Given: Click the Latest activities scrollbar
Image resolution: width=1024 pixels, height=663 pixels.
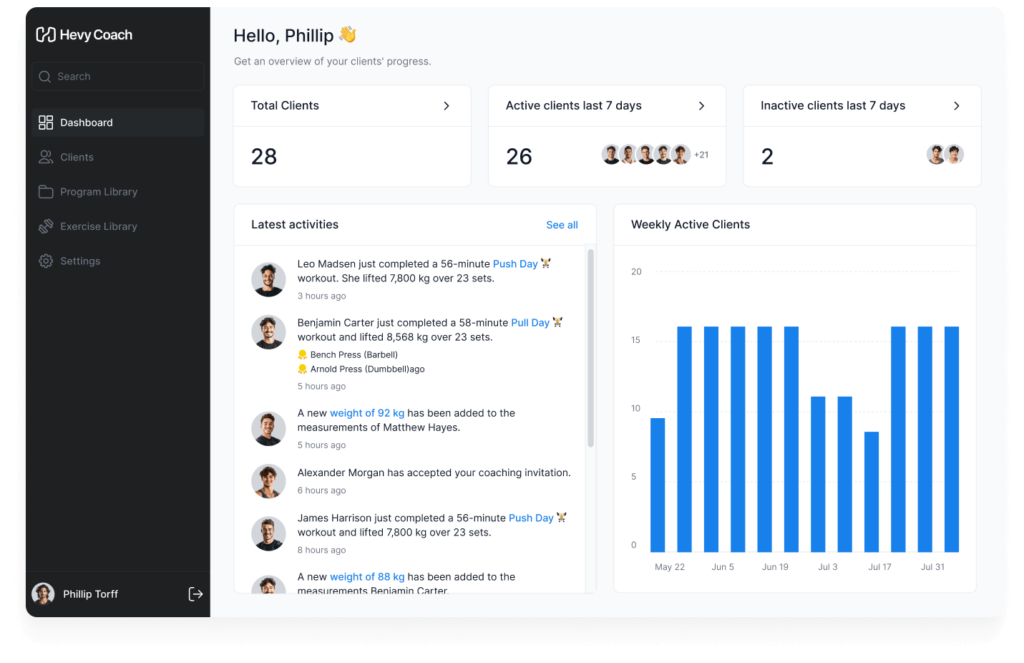Looking at the screenshot, I should click(x=590, y=350).
